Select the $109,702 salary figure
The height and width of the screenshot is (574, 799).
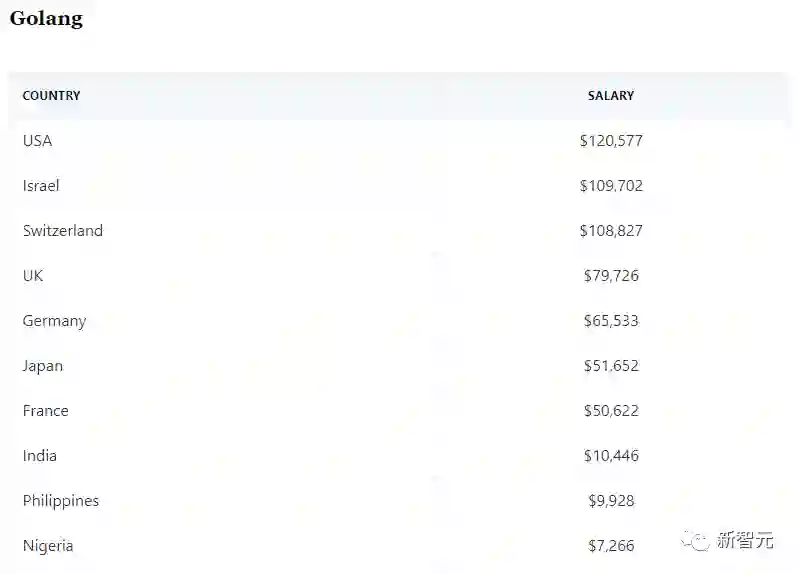[x=611, y=186]
